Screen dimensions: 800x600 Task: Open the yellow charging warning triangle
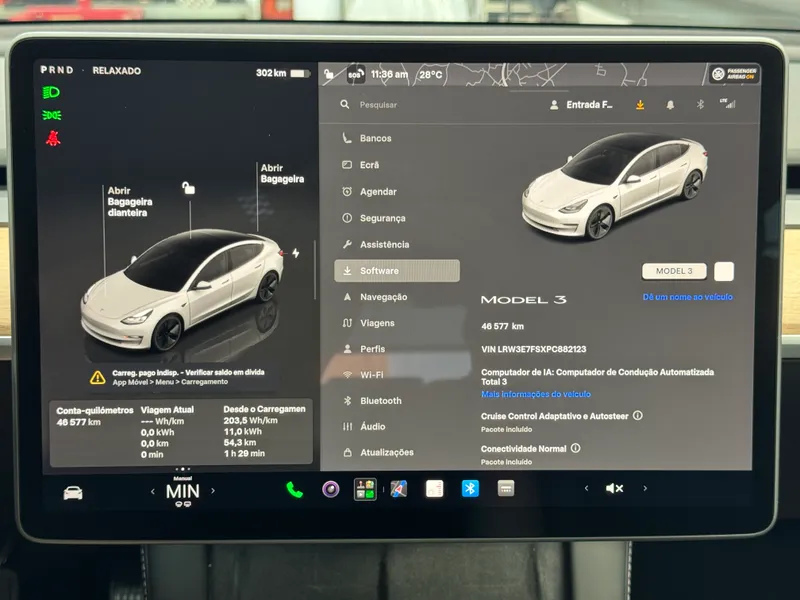tap(97, 378)
